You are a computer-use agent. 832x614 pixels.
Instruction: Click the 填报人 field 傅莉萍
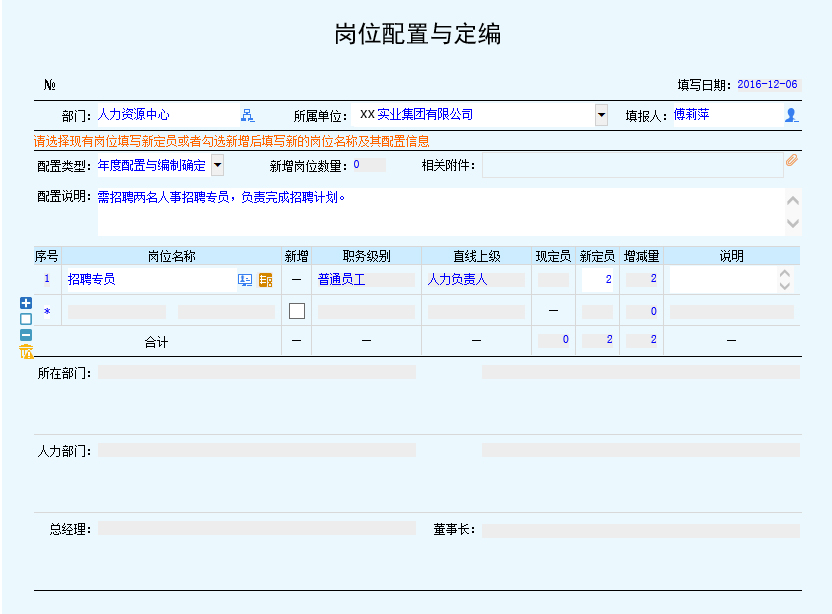(728, 115)
